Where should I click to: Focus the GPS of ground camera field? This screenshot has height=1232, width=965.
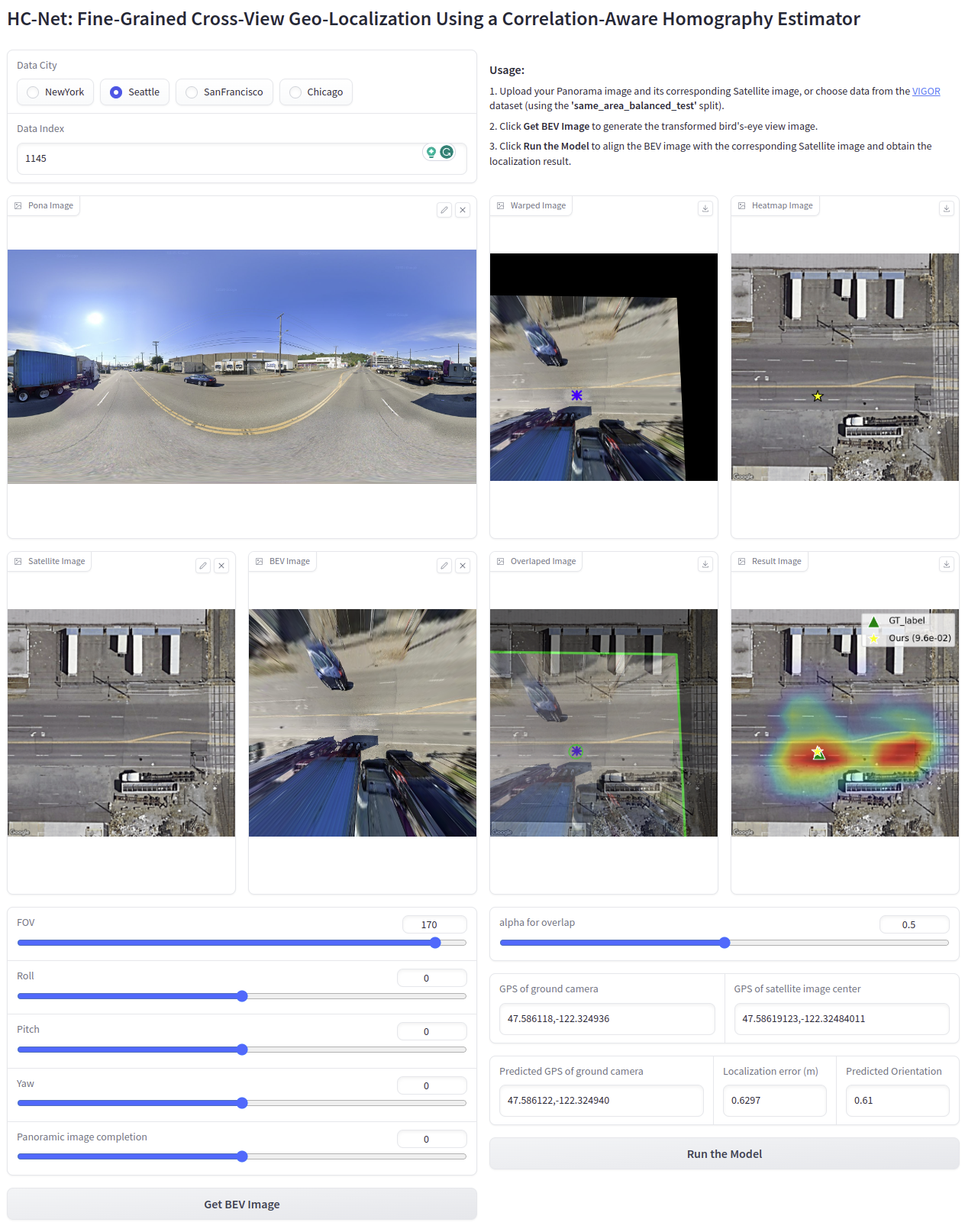[x=607, y=1019]
